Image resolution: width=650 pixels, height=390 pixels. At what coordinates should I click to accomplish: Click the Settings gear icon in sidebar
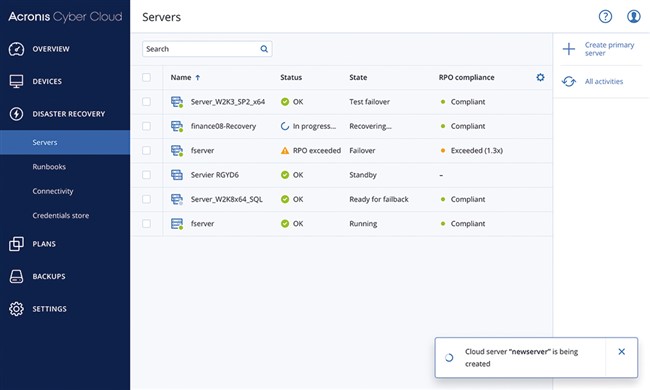tap(16, 309)
